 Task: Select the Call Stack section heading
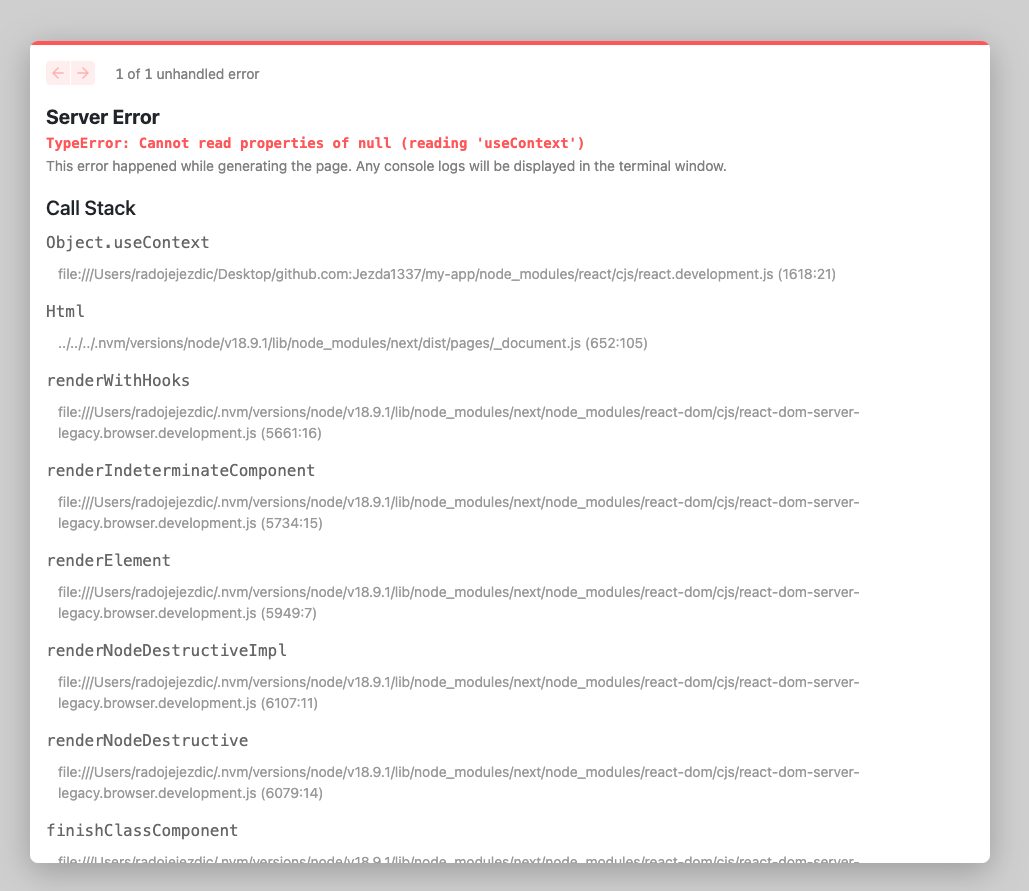tap(89, 208)
